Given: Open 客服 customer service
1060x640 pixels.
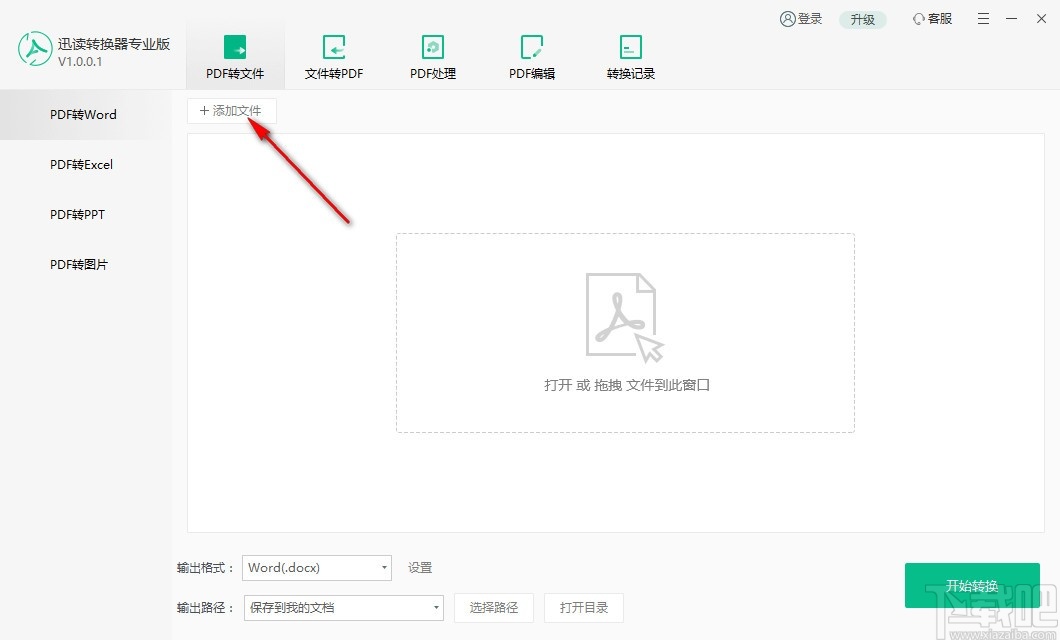Looking at the screenshot, I should coord(931,18).
